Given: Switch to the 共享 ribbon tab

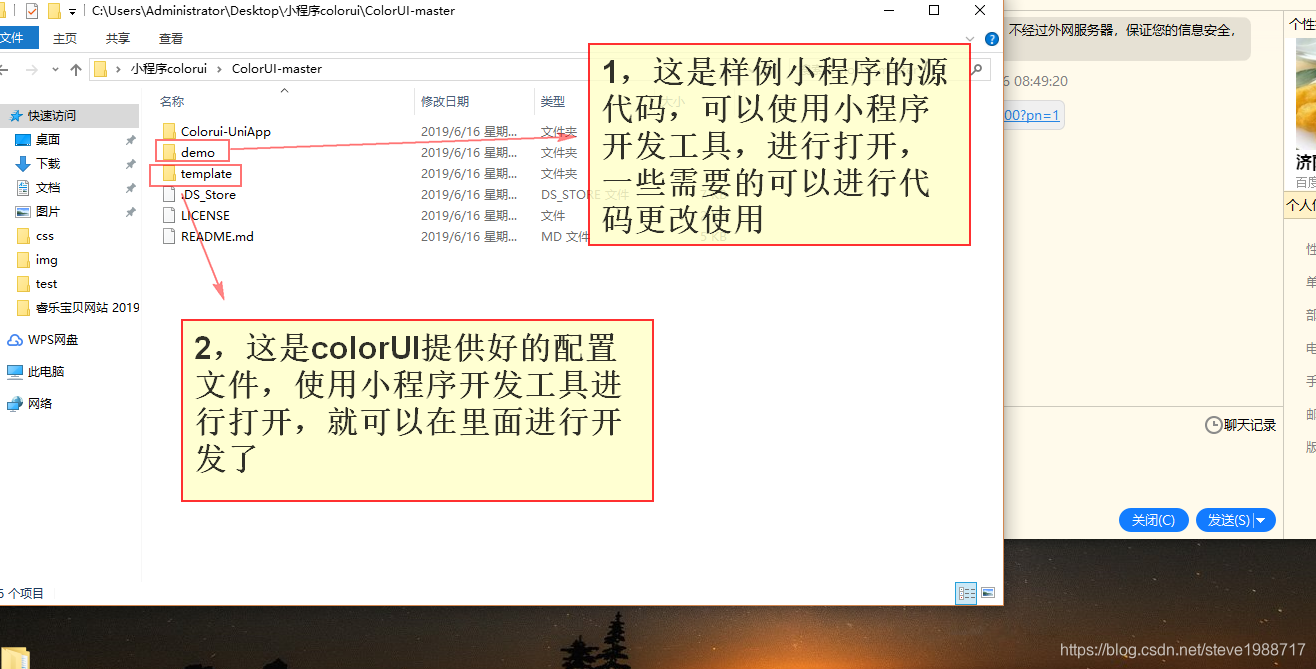Looking at the screenshot, I should [118, 38].
